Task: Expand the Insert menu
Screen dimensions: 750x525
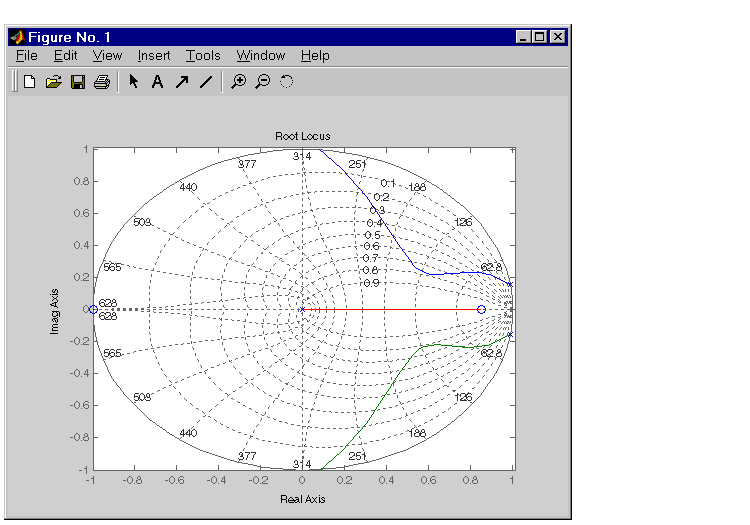Action: (154, 56)
